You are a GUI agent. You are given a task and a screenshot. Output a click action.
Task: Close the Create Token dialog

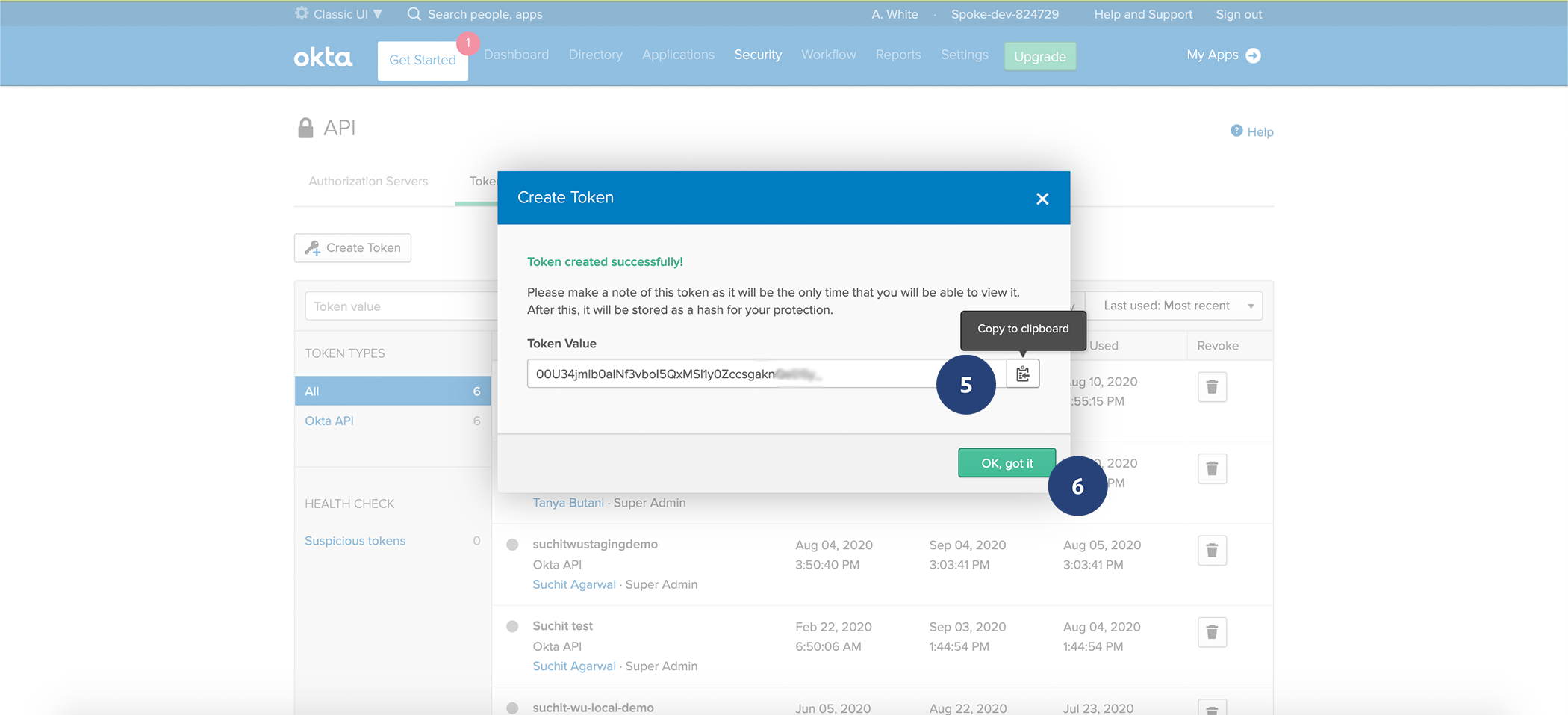click(x=1042, y=199)
